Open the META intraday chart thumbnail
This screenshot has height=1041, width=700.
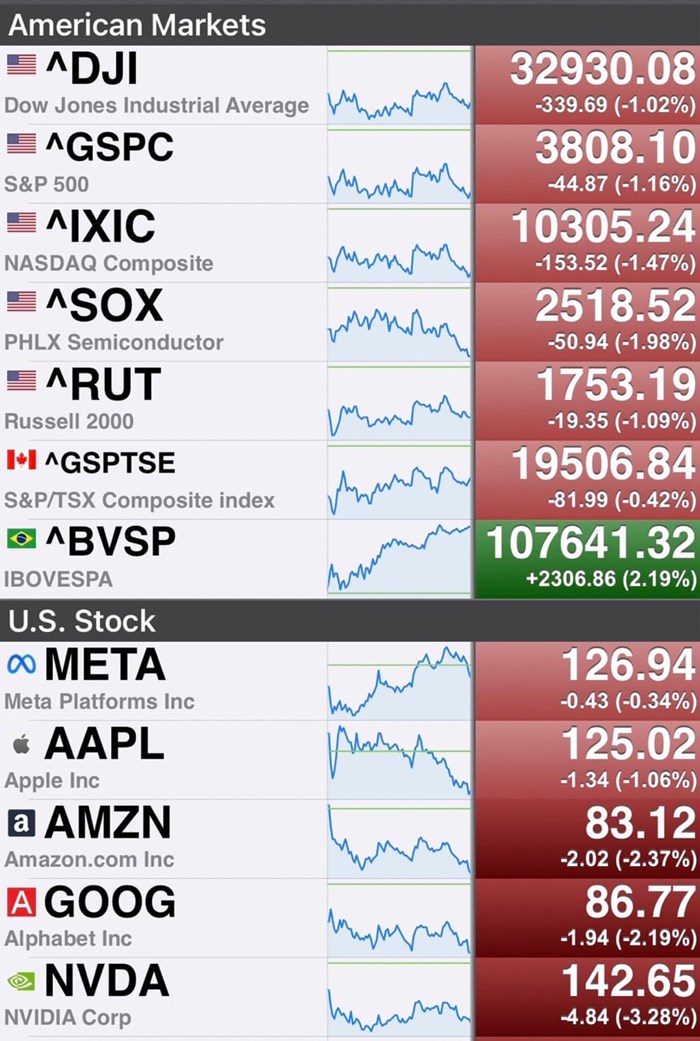point(399,680)
